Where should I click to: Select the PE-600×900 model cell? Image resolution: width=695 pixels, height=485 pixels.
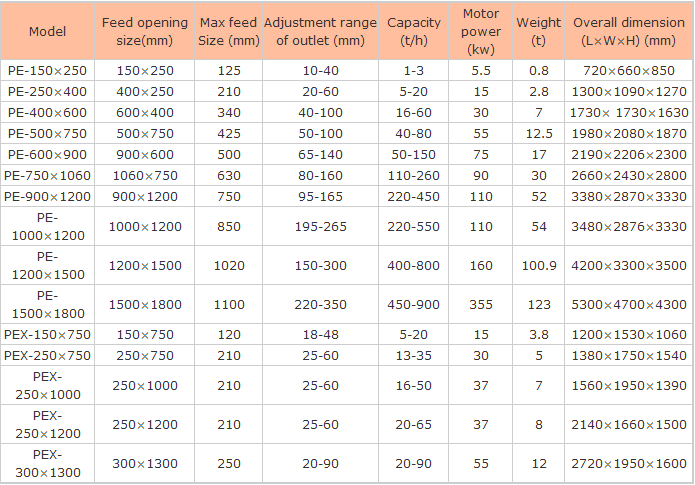point(47,154)
